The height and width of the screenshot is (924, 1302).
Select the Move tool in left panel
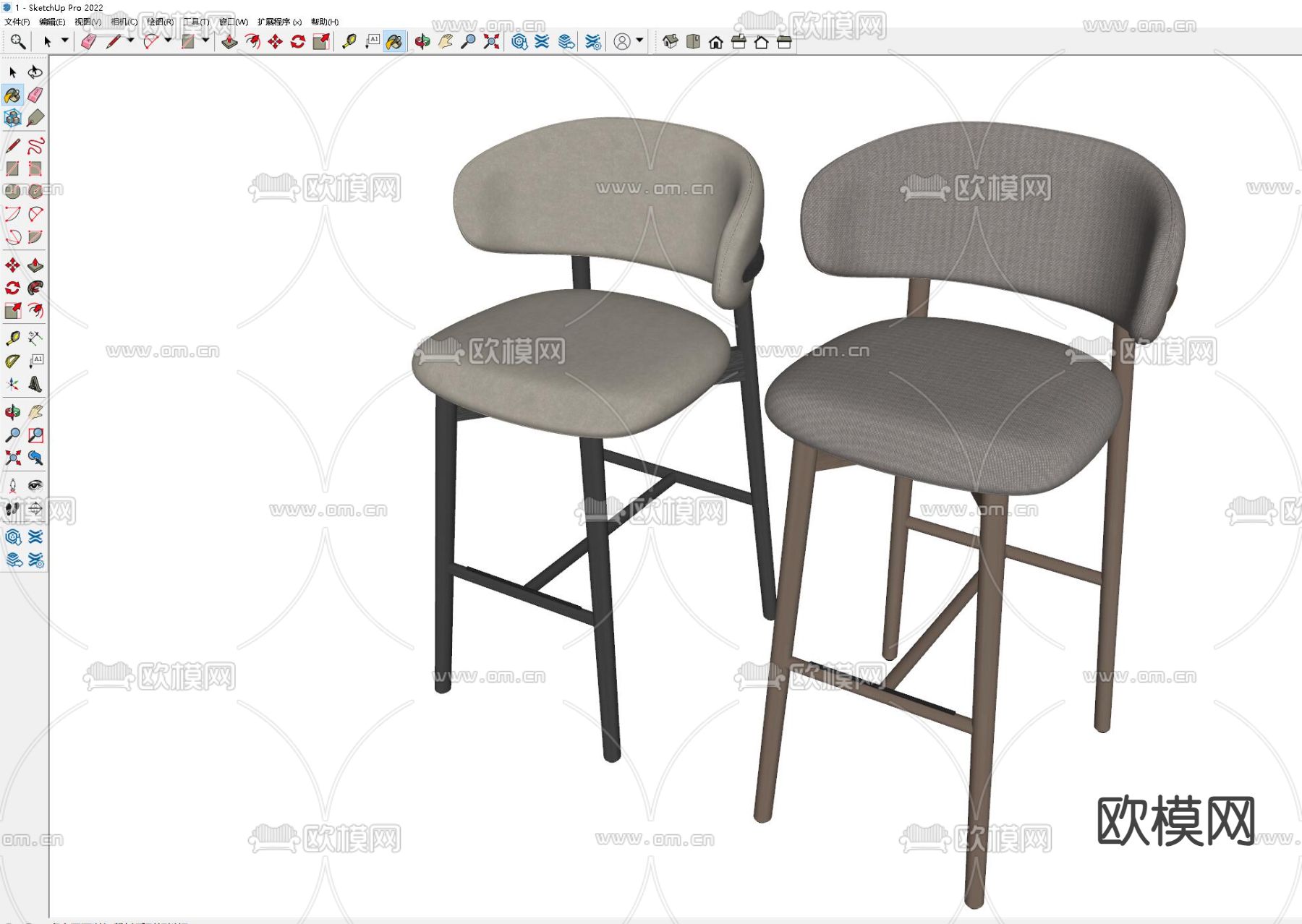[12, 265]
